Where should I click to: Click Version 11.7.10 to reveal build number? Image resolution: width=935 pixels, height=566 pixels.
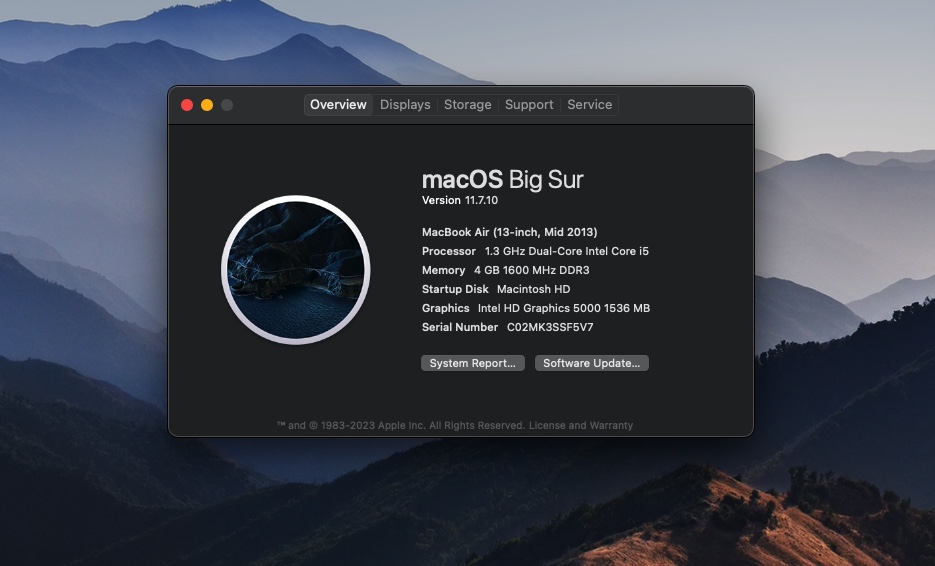(x=461, y=200)
